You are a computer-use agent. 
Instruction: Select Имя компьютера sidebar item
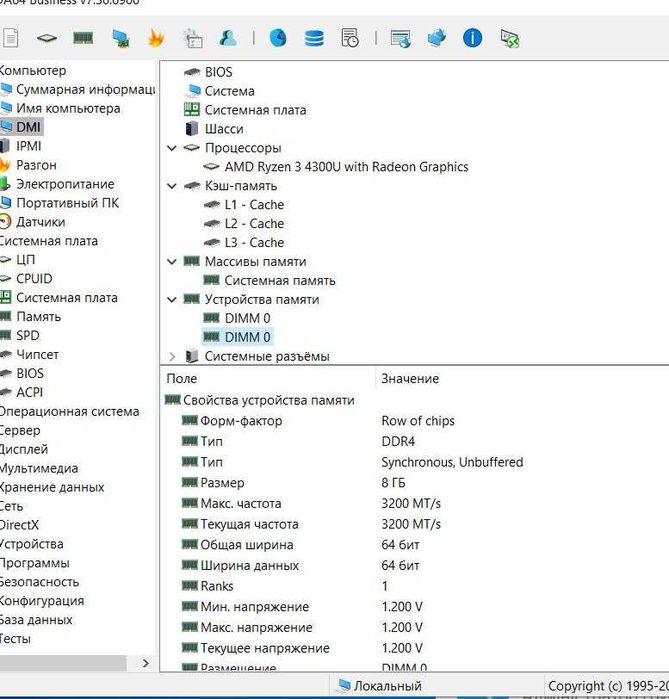tap(68, 108)
